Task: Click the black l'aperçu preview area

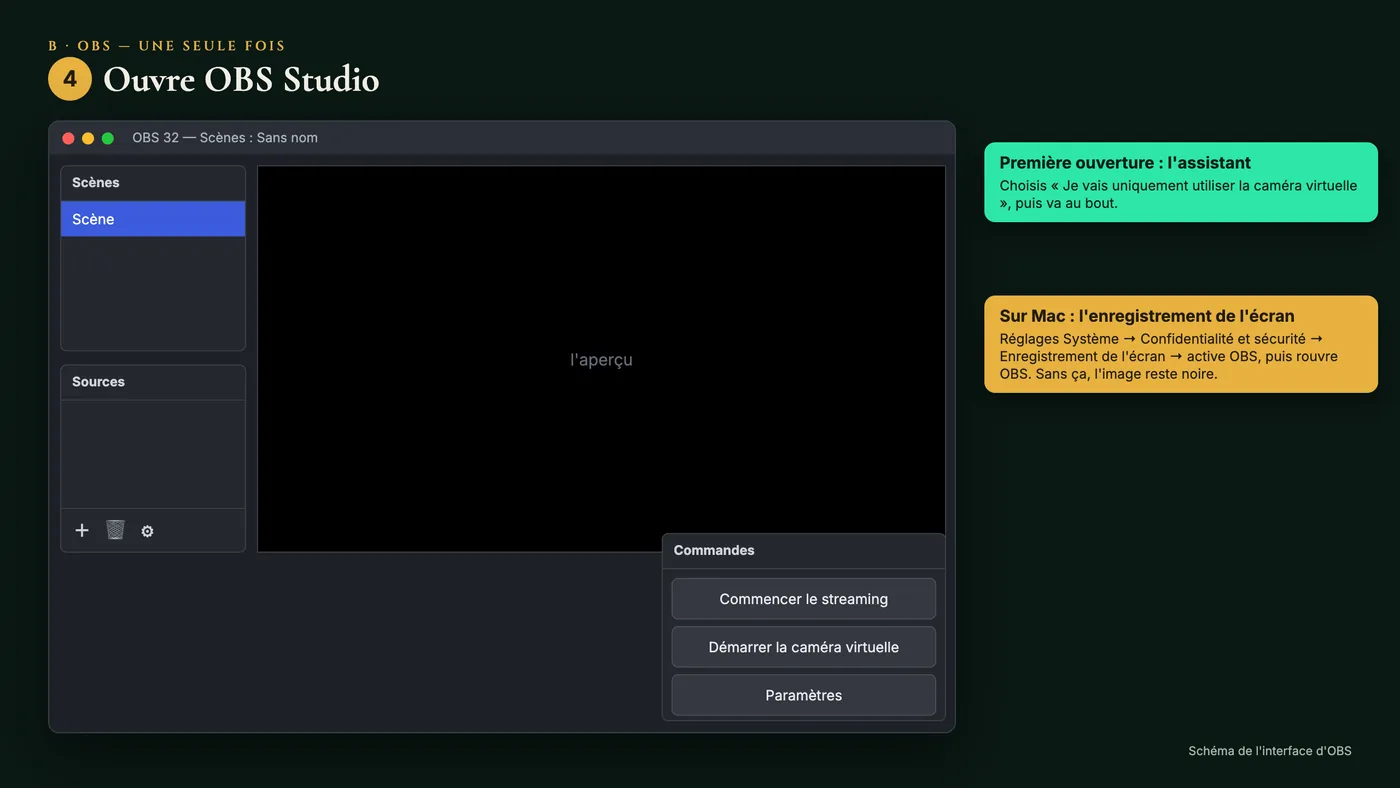Action: pos(601,359)
